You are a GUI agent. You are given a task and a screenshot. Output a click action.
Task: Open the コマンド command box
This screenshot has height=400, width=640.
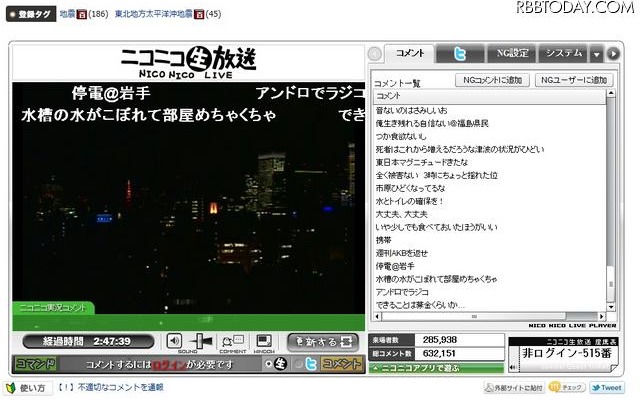36,364
